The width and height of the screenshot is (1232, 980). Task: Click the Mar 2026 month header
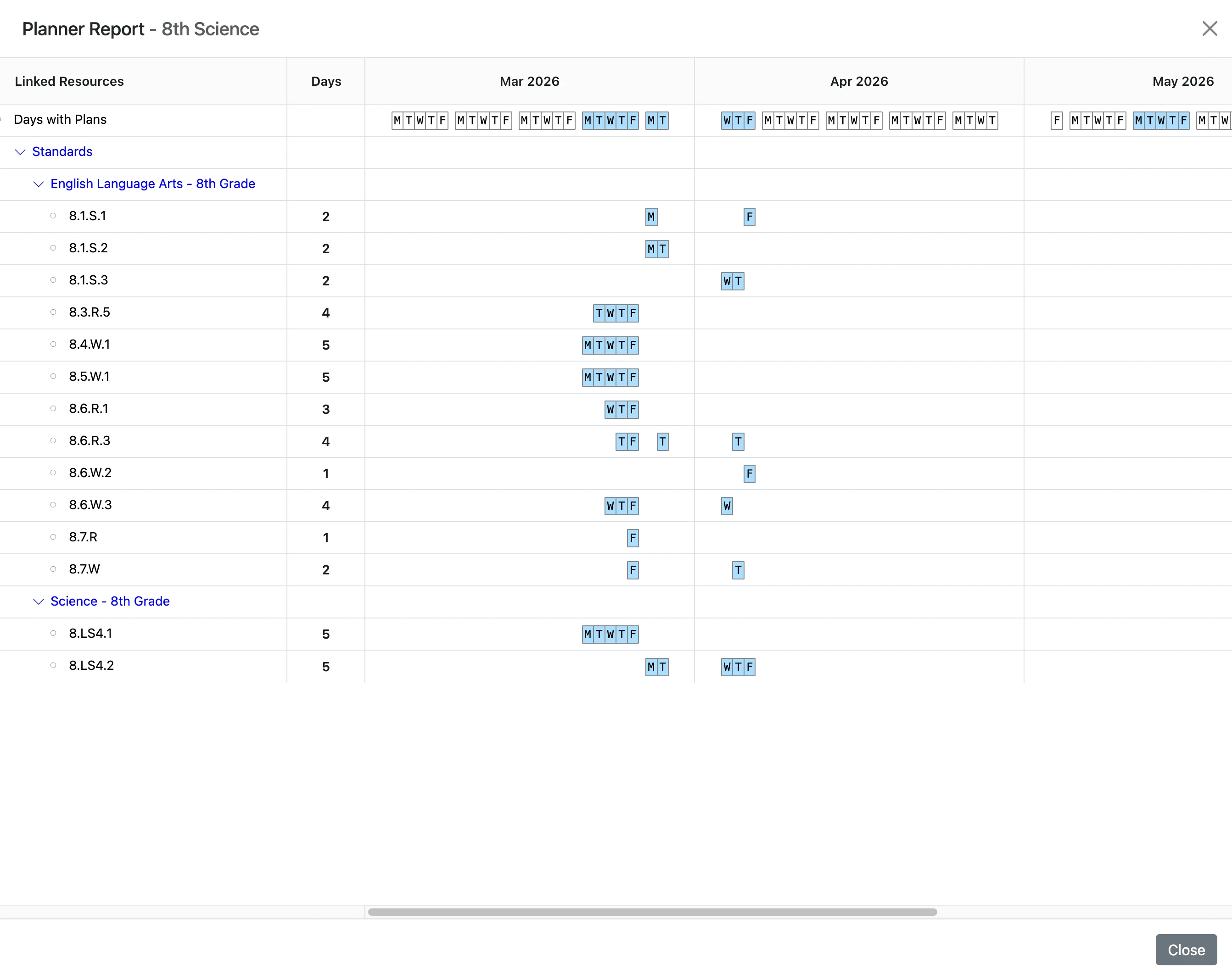coord(529,81)
